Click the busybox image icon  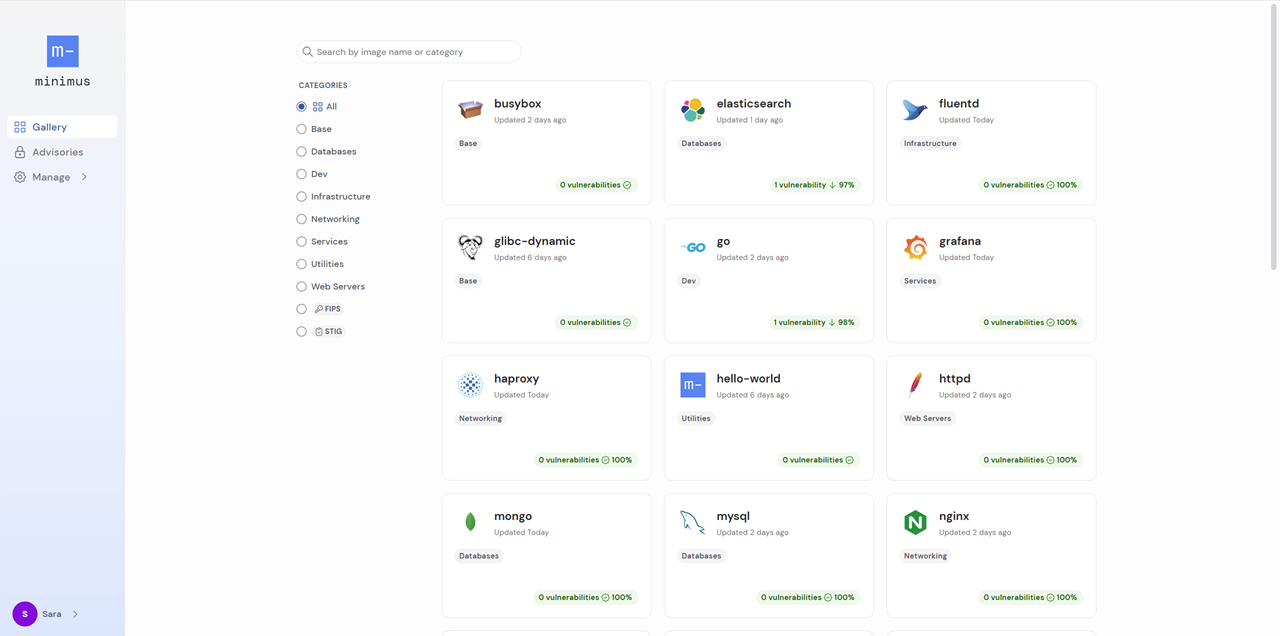point(470,110)
